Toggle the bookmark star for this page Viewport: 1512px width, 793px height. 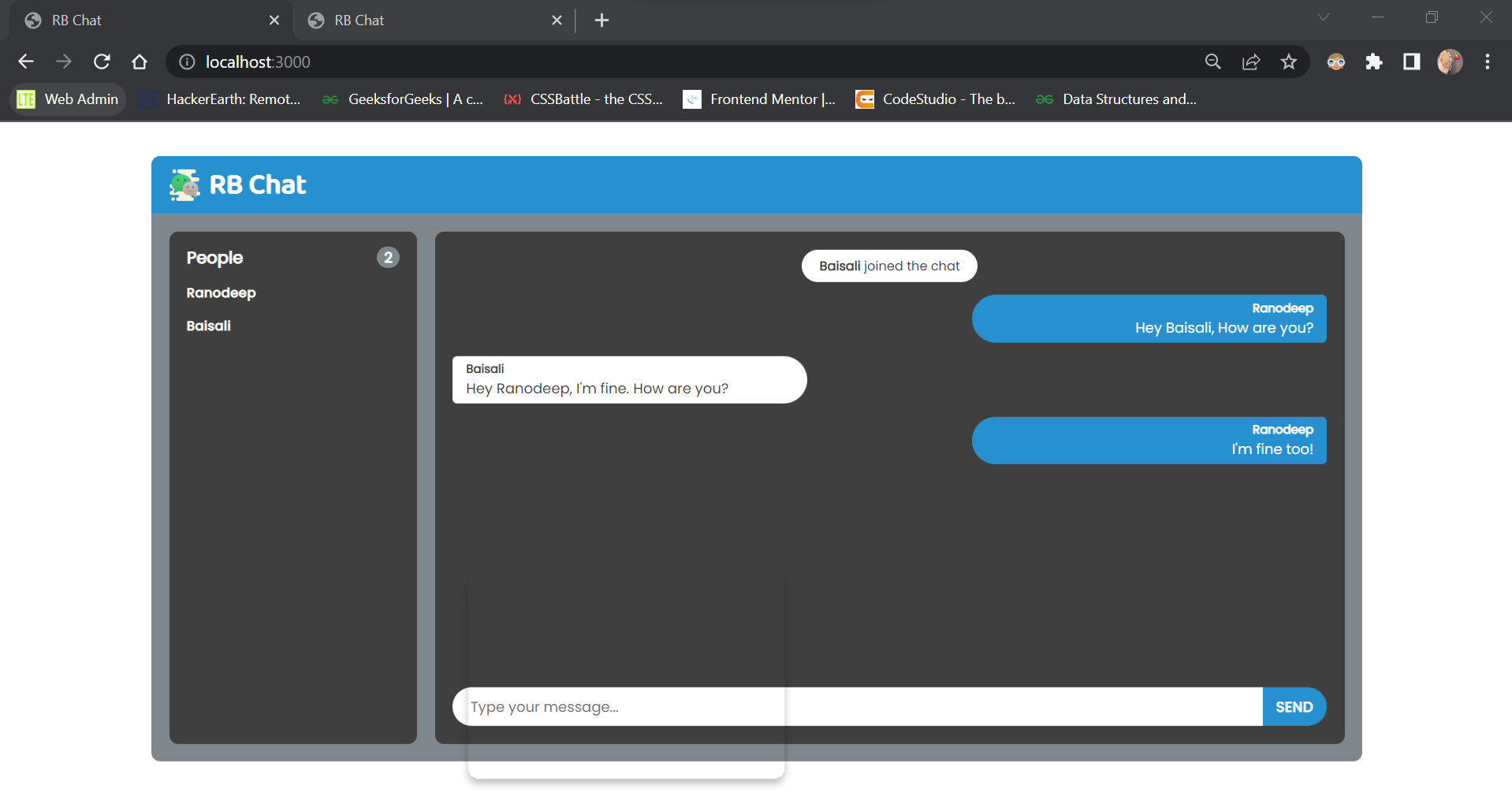coord(1289,61)
